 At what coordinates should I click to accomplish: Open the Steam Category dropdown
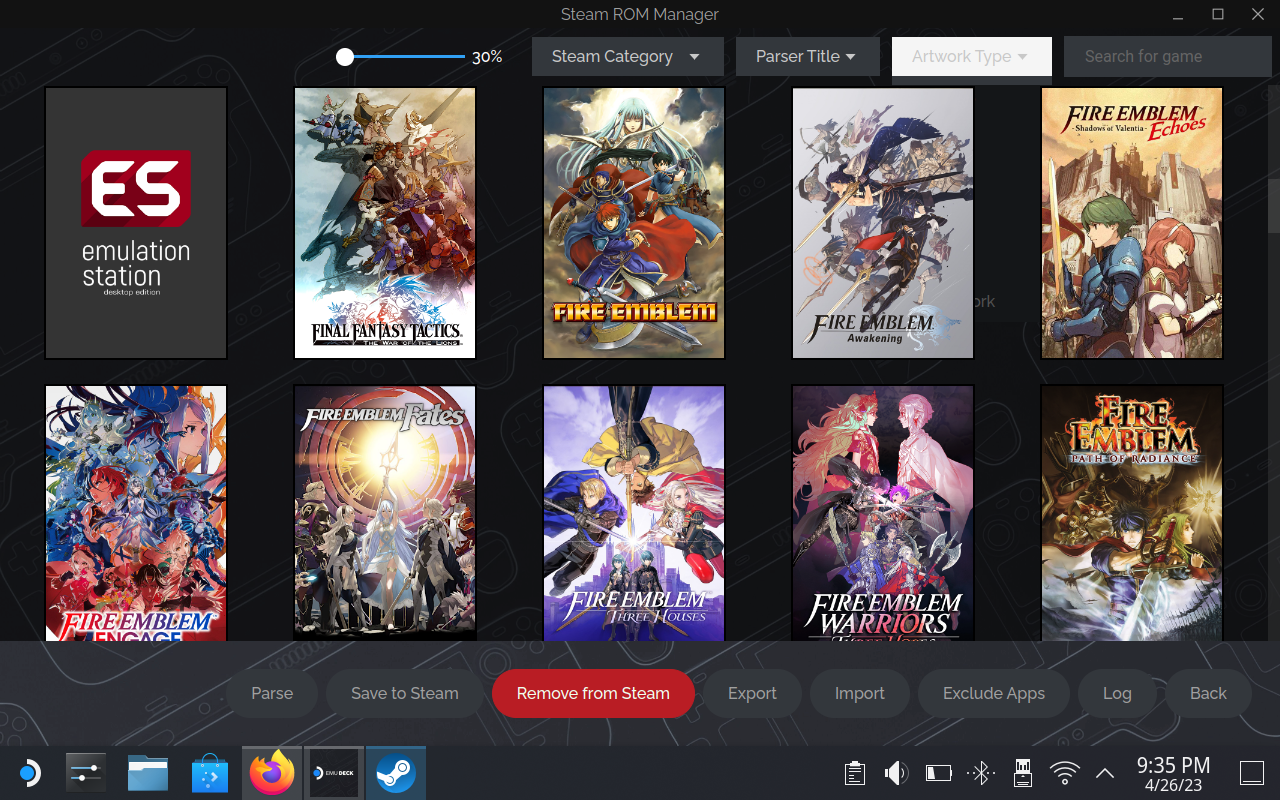pyautogui.click(x=627, y=56)
